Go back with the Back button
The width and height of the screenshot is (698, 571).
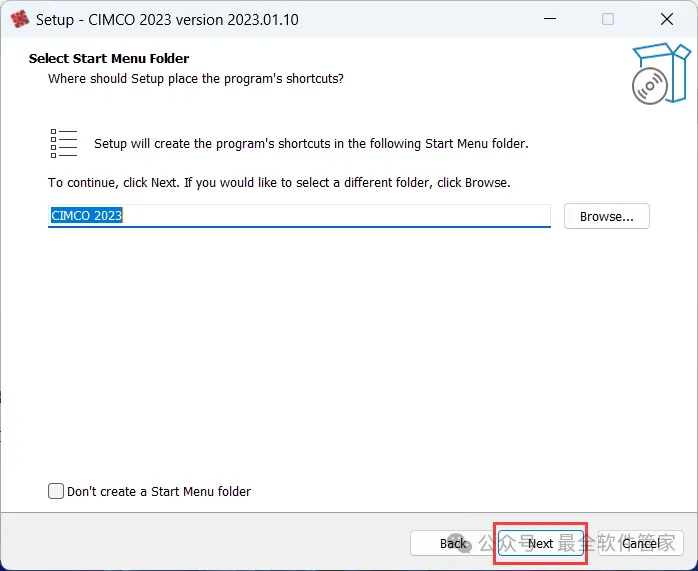coord(453,543)
